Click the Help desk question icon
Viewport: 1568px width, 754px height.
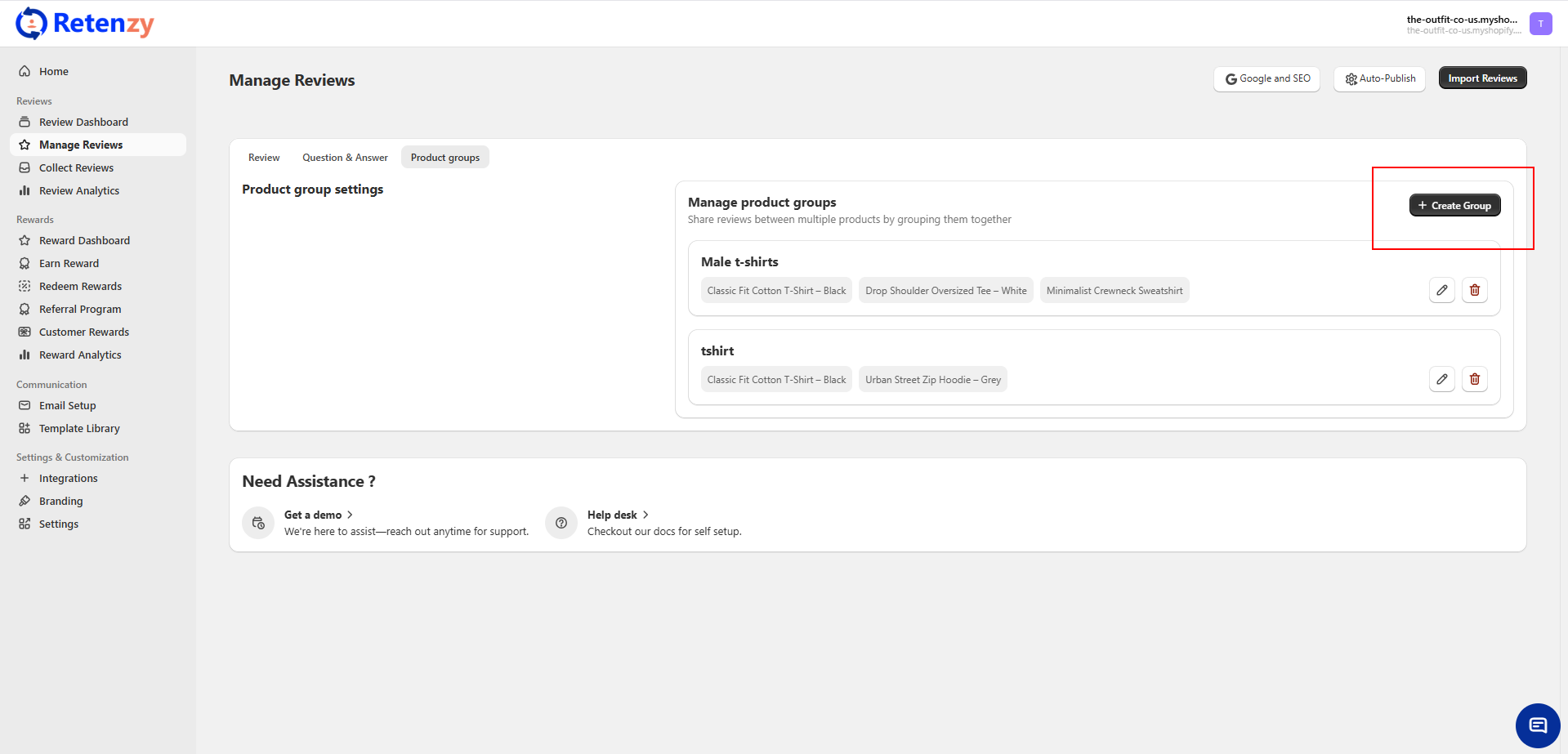click(561, 523)
